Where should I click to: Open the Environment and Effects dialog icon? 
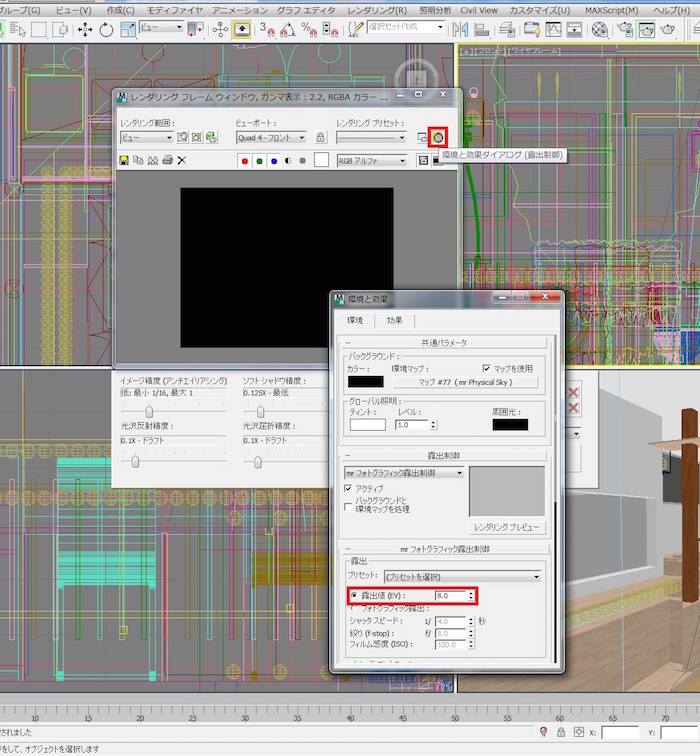[438, 137]
